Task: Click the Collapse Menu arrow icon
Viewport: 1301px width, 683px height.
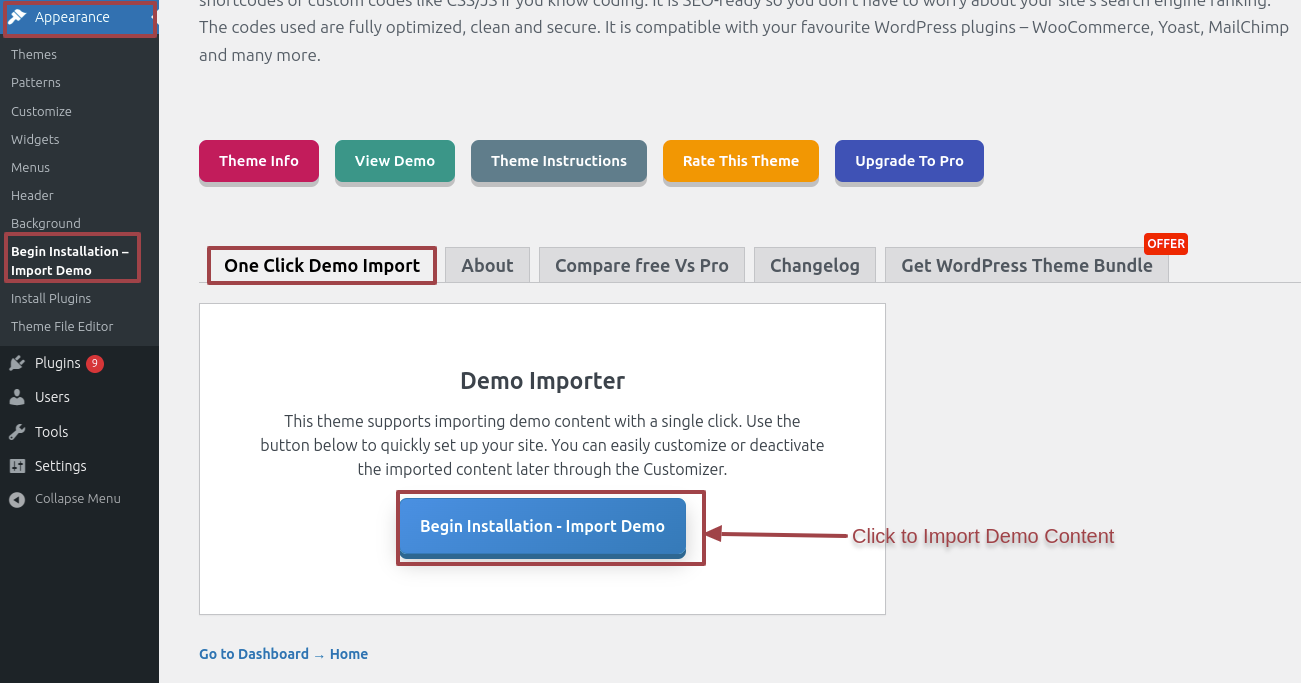Action: (17, 499)
